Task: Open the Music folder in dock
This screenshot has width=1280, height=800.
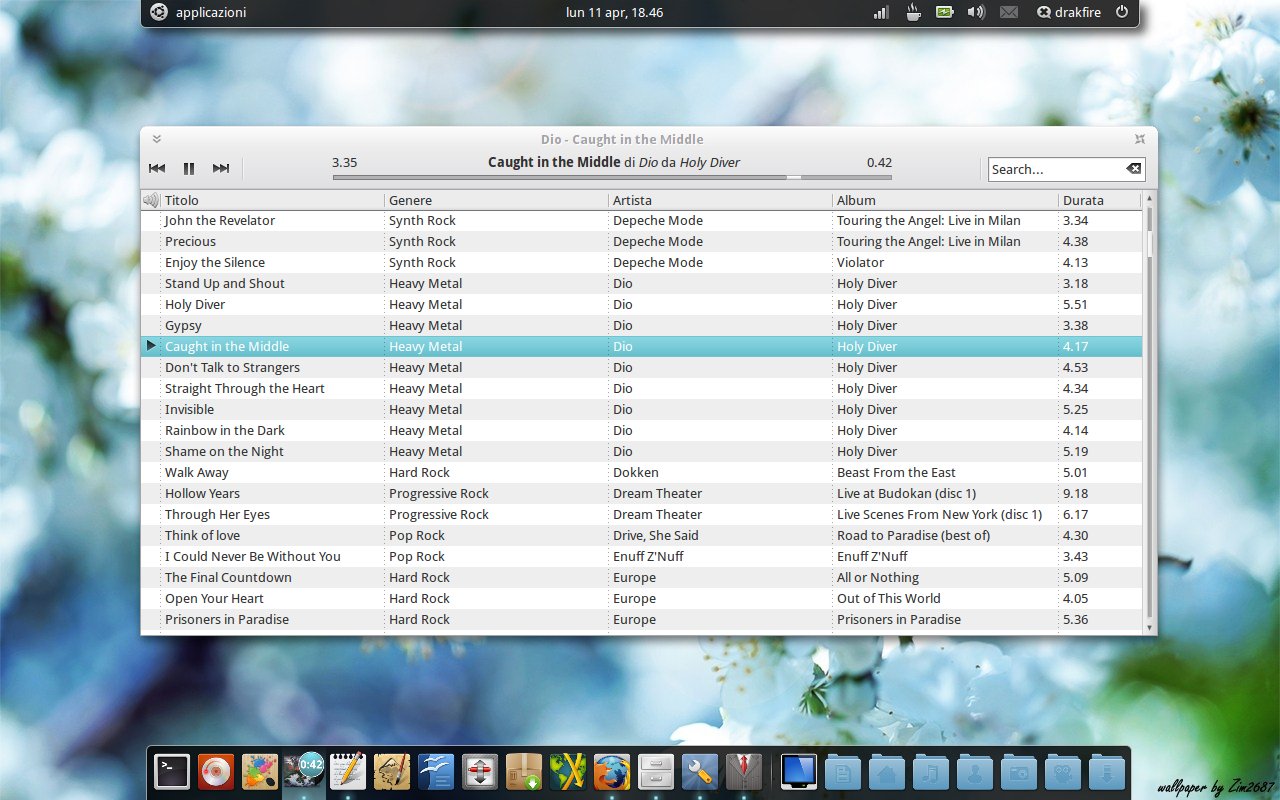Action: coord(931,772)
